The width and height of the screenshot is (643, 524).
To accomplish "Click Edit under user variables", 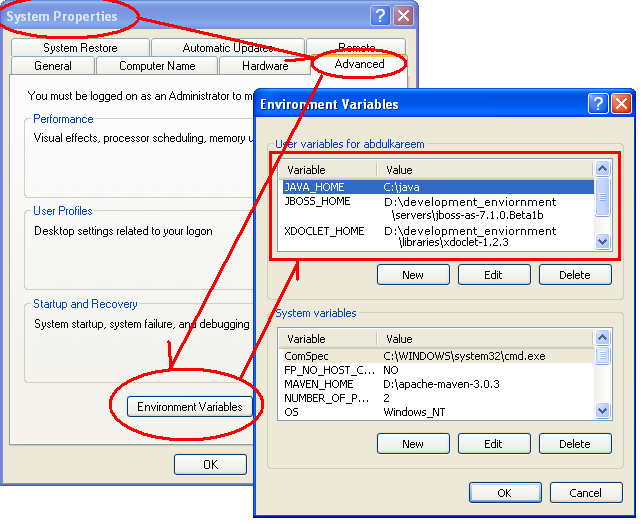I will [494, 275].
